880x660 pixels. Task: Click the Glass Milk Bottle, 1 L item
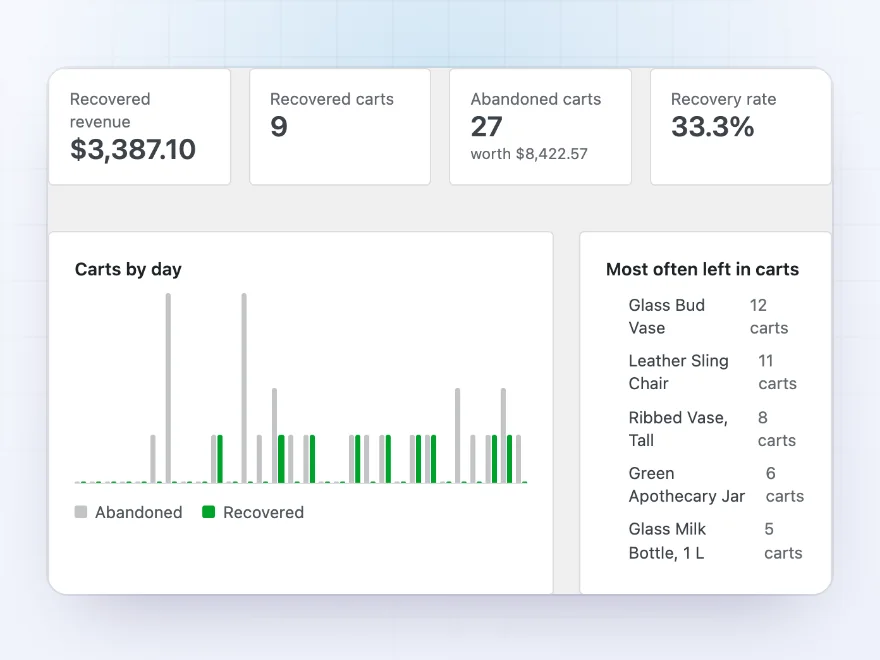coord(667,541)
